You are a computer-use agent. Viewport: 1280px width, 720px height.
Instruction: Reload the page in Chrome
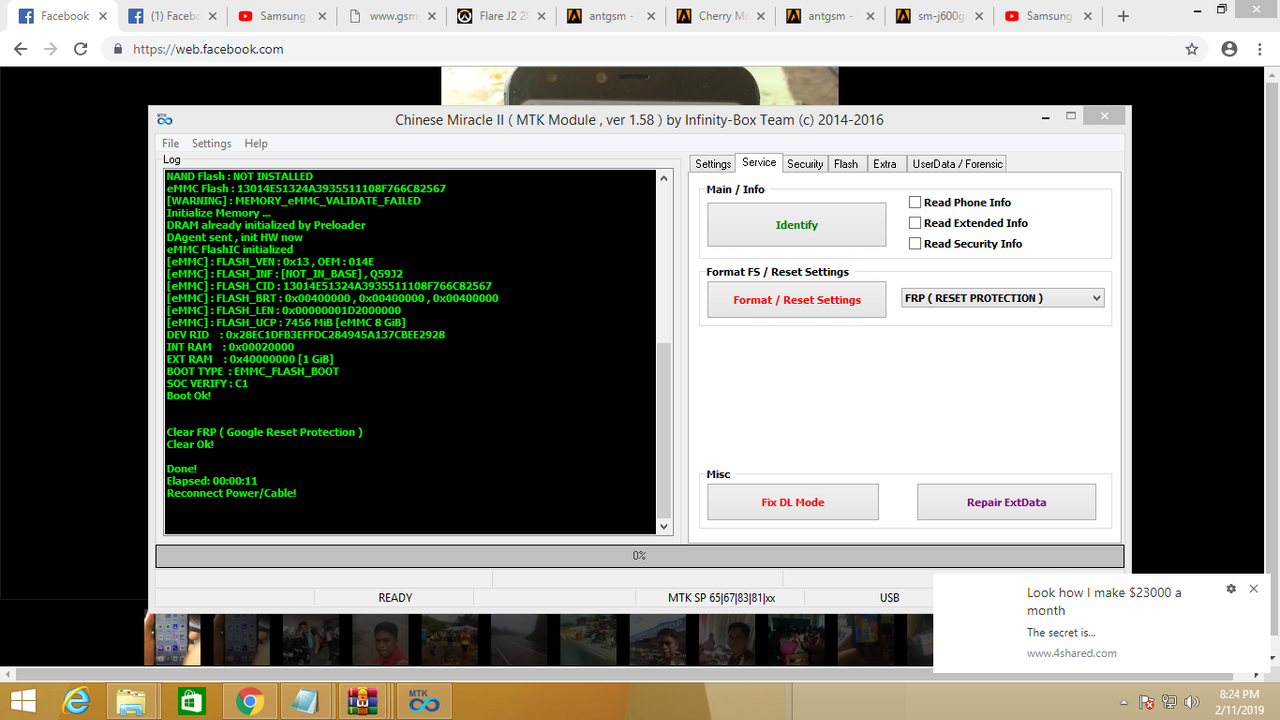coord(82,49)
